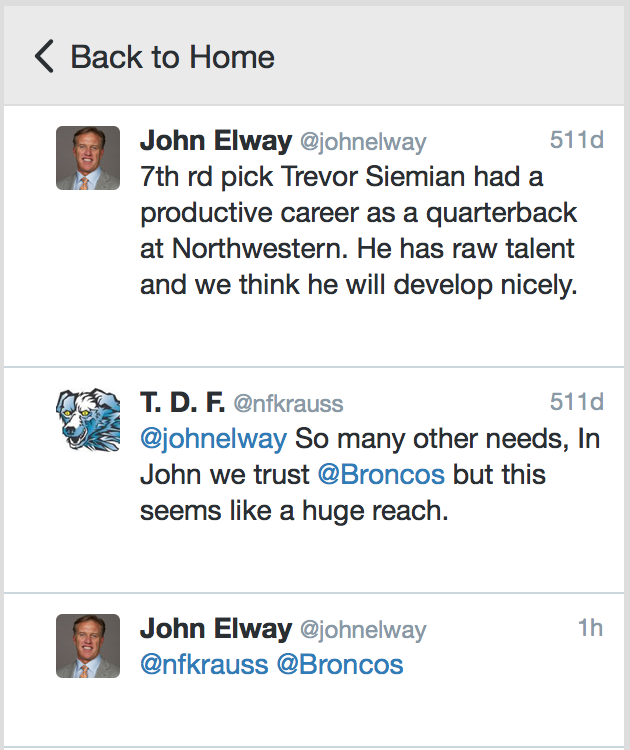Open T. D. F. wolf avatar image

point(88,419)
